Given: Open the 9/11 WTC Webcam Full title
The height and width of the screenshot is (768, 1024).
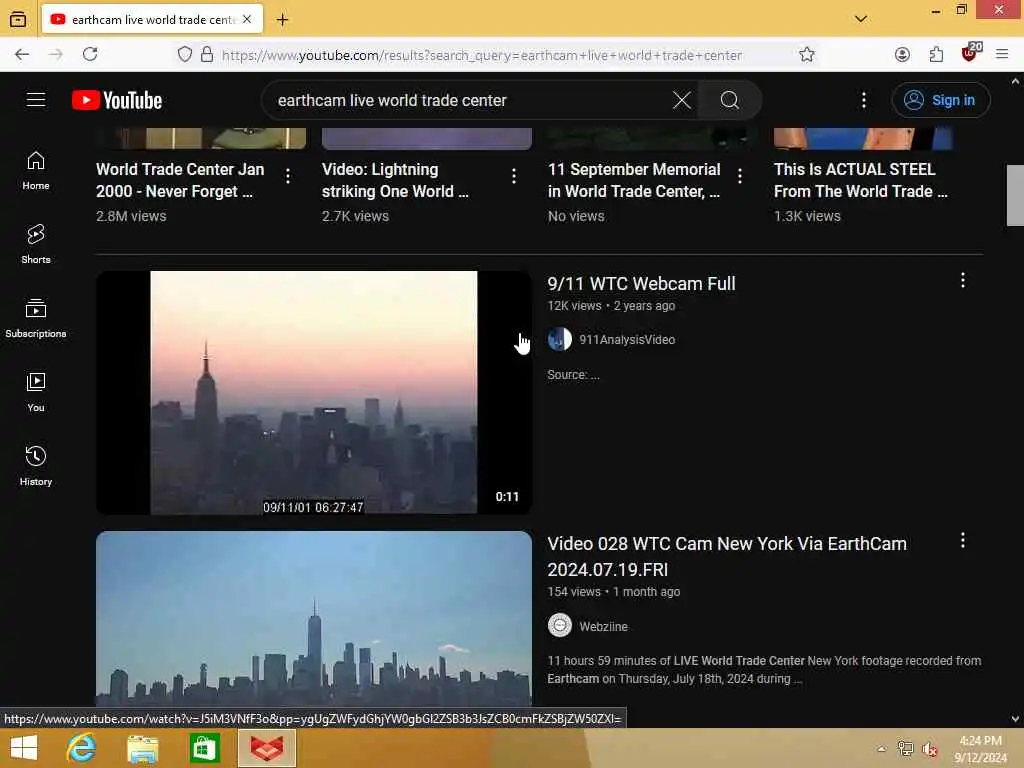Looking at the screenshot, I should click(x=641, y=283).
